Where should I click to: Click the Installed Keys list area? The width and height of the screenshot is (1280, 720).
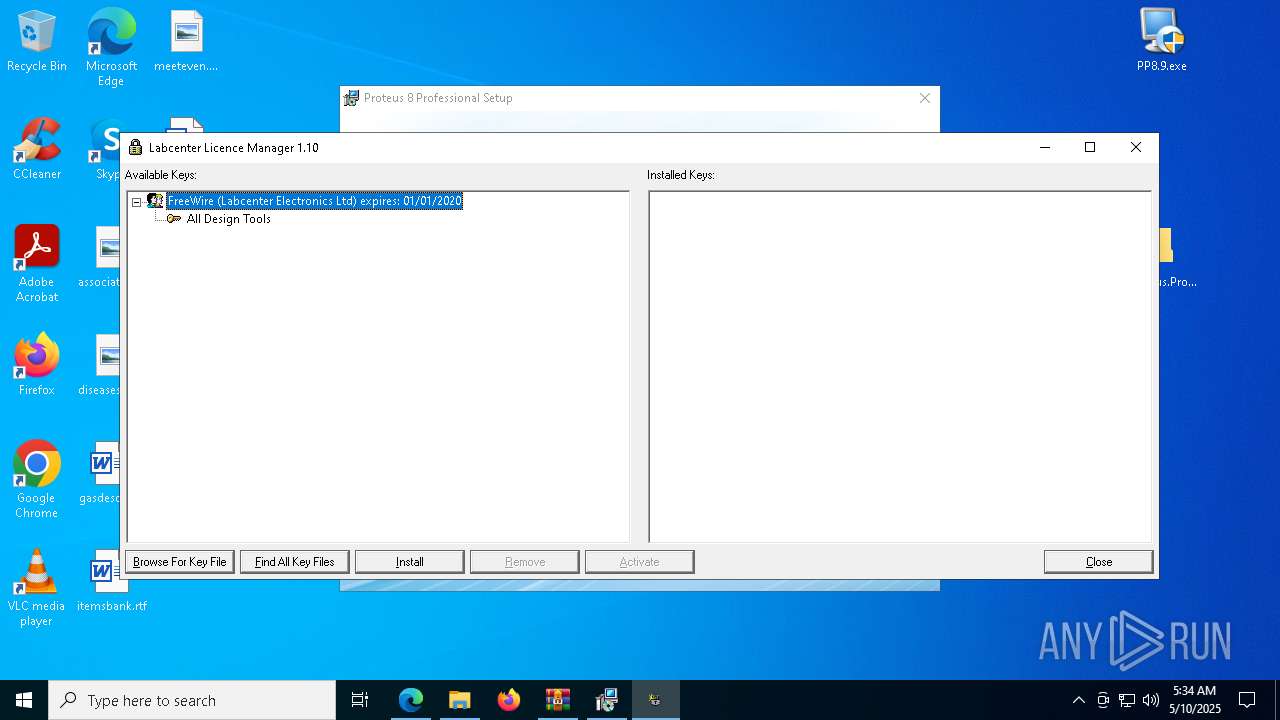pyautogui.click(x=900, y=366)
